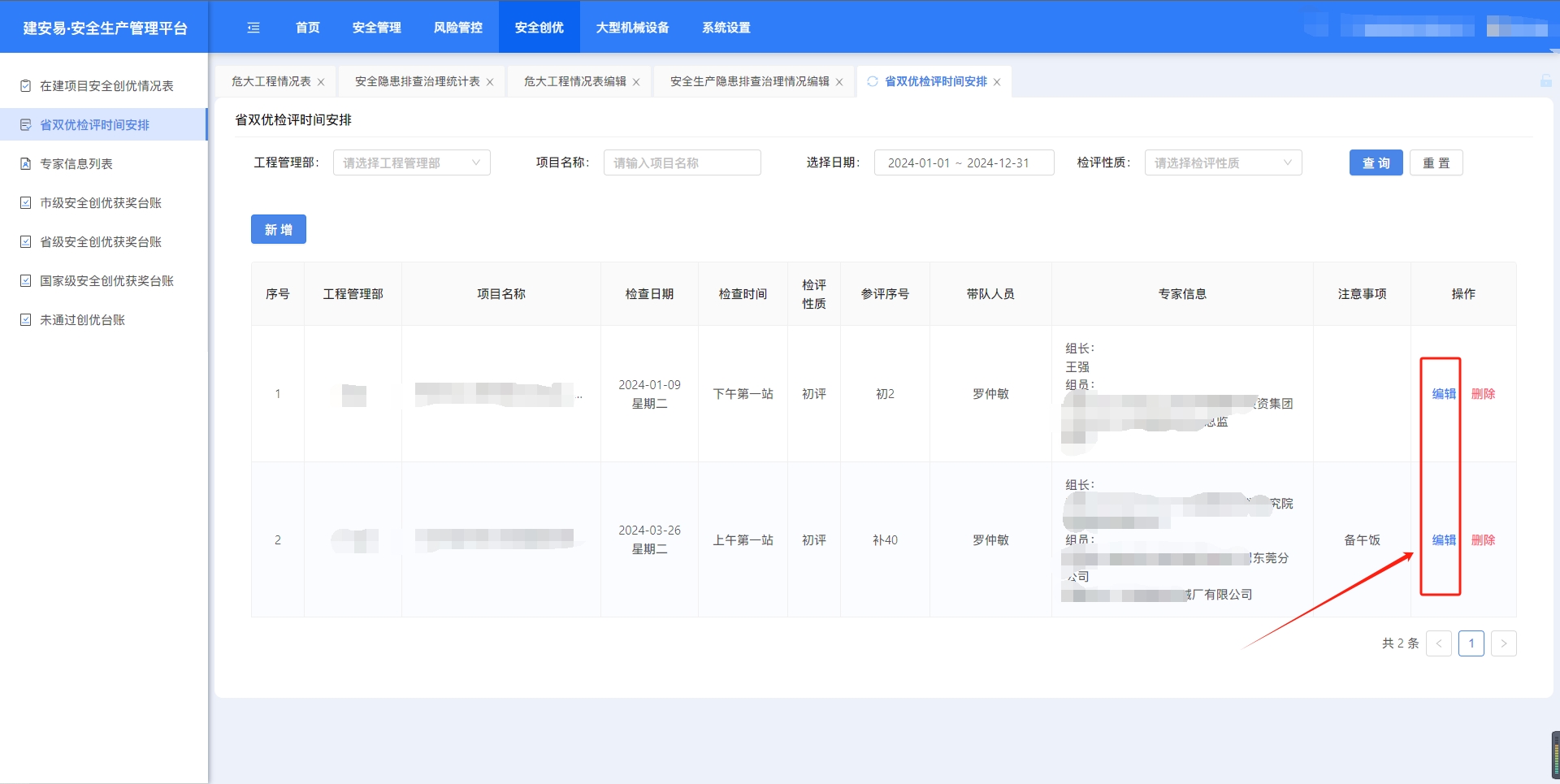
Task: Close the 危大工程情况表编辑 tab
Action: (636, 82)
